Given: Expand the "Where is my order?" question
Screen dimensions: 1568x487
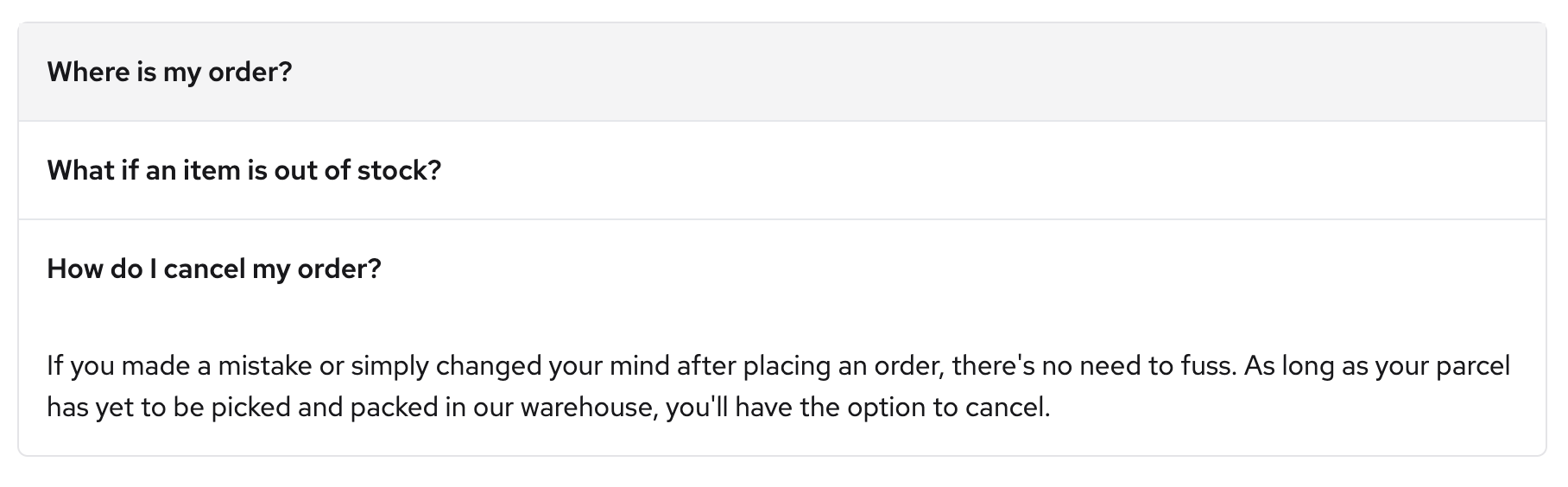Looking at the screenshot, I should click(x=169, y=72).
